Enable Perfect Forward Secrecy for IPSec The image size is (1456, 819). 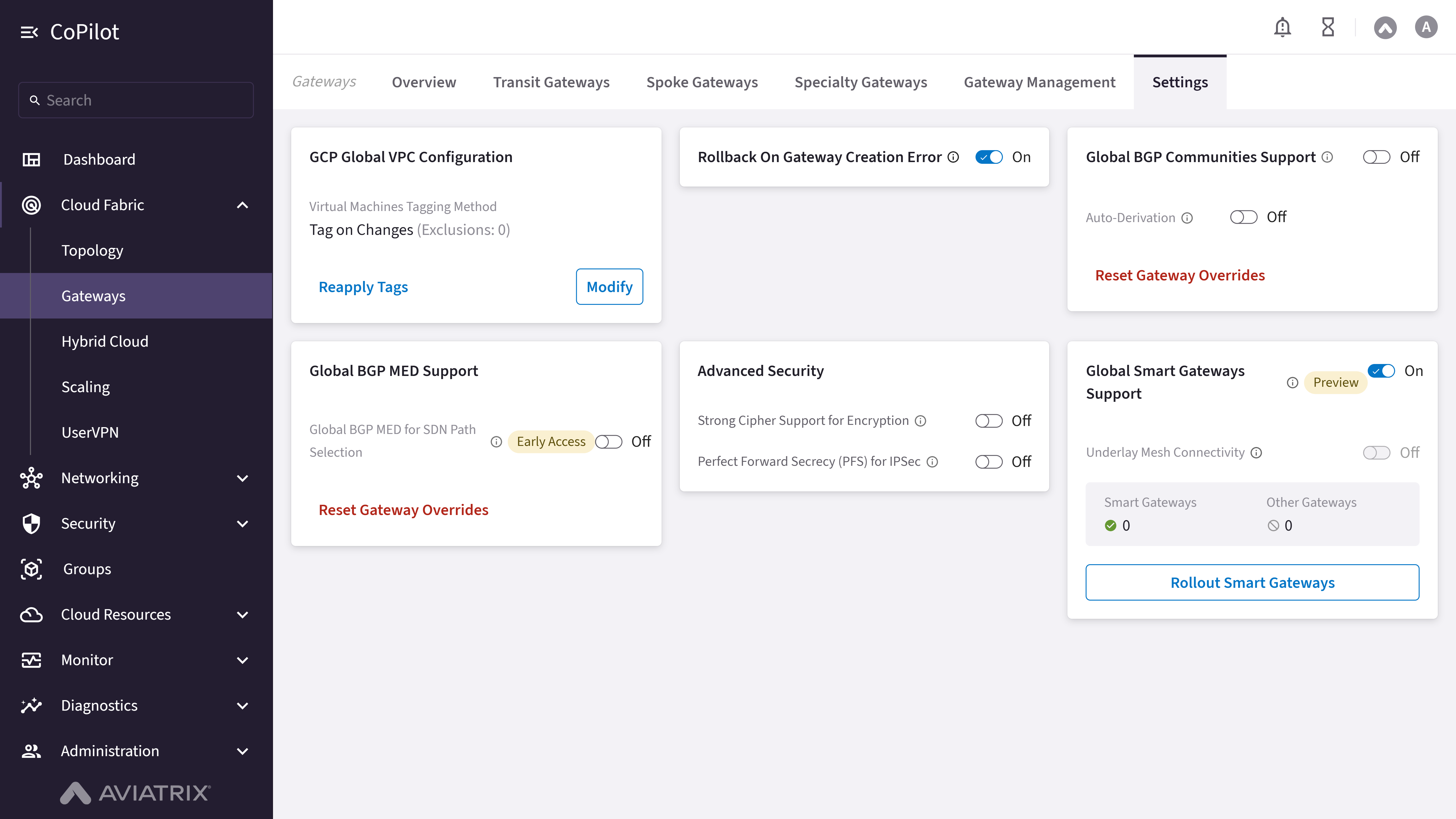click(x=989, y=462)
